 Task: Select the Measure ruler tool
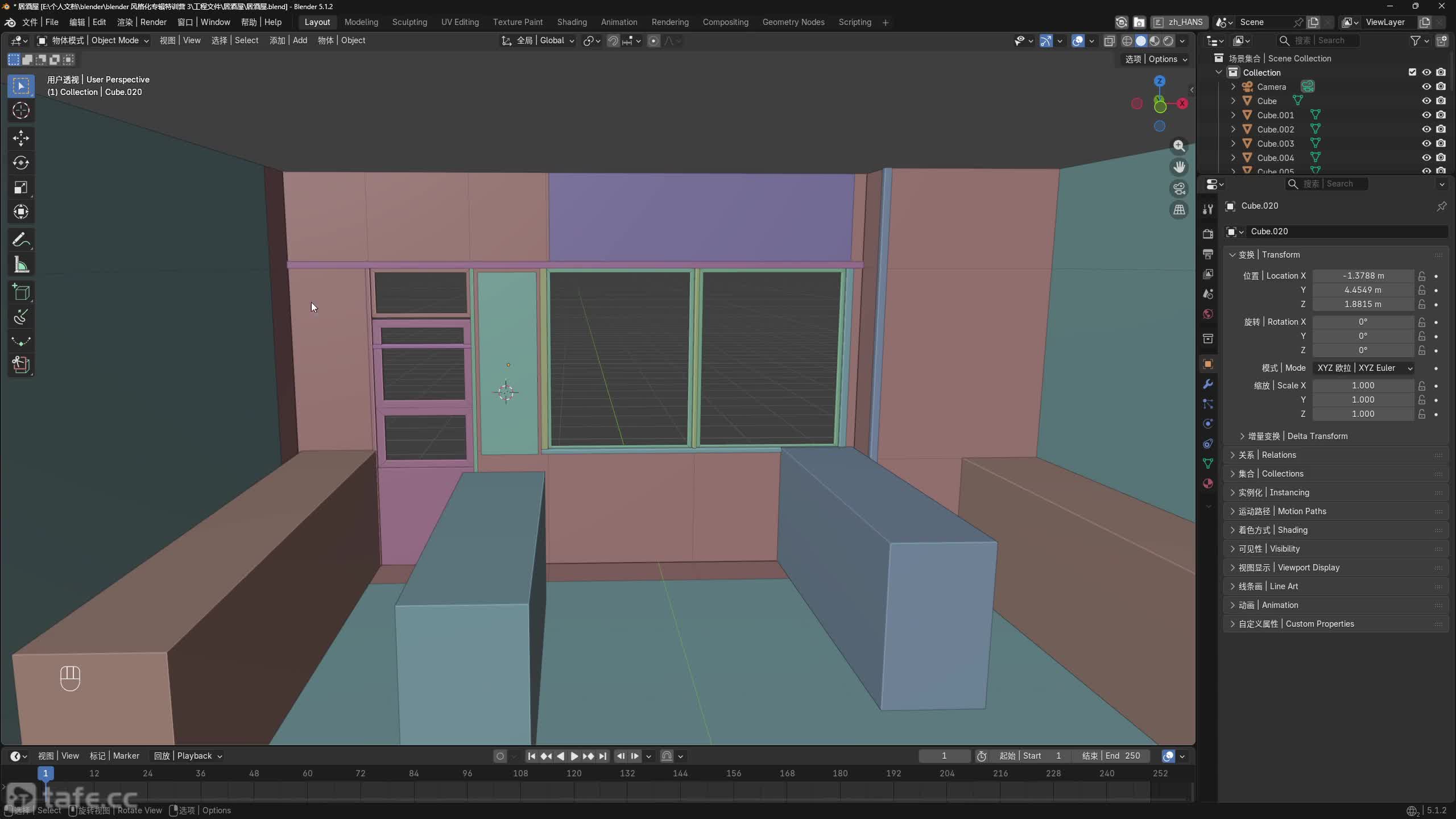coord(21,264)
